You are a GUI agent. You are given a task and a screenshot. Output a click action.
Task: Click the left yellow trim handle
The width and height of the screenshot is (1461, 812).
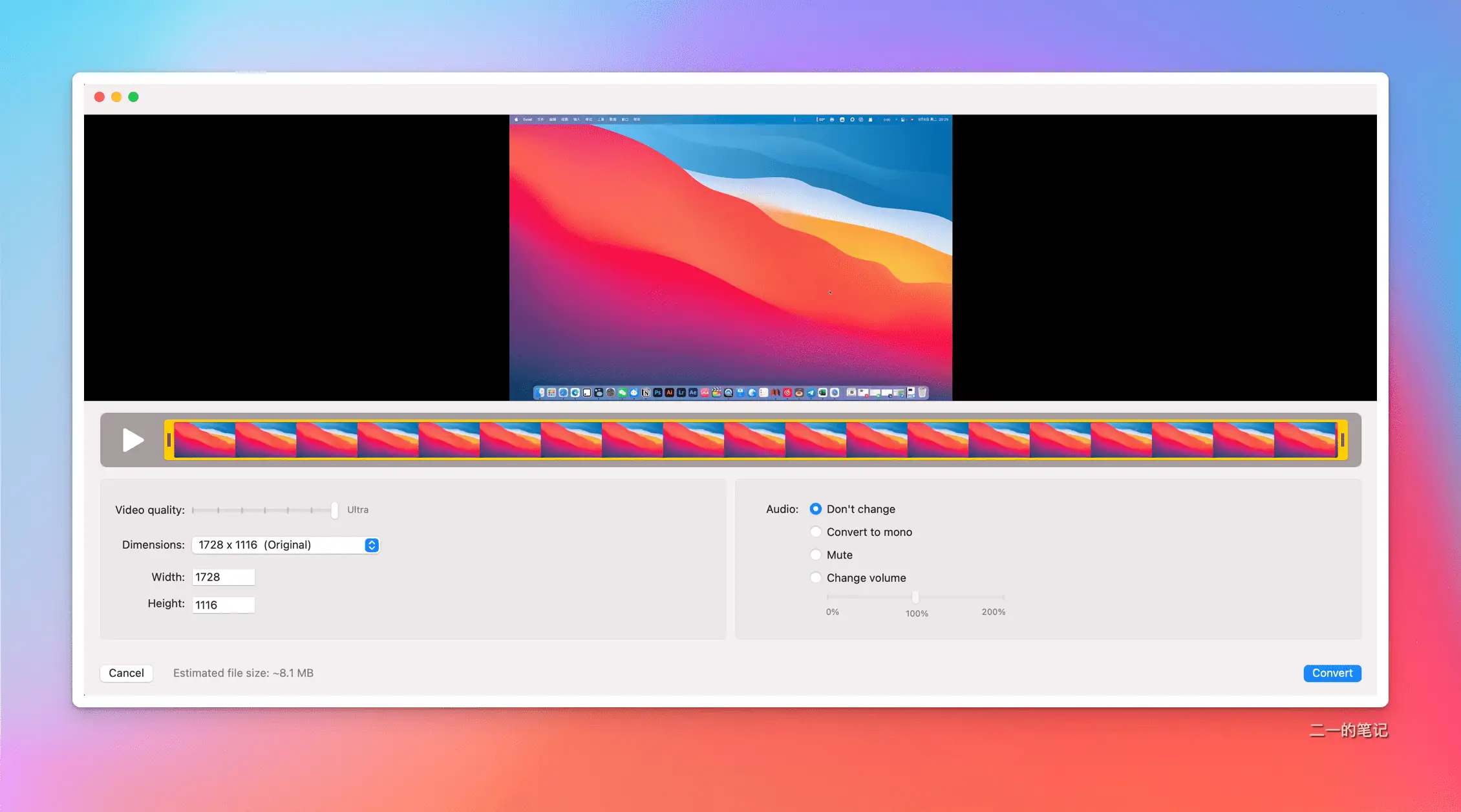[169, 440]
